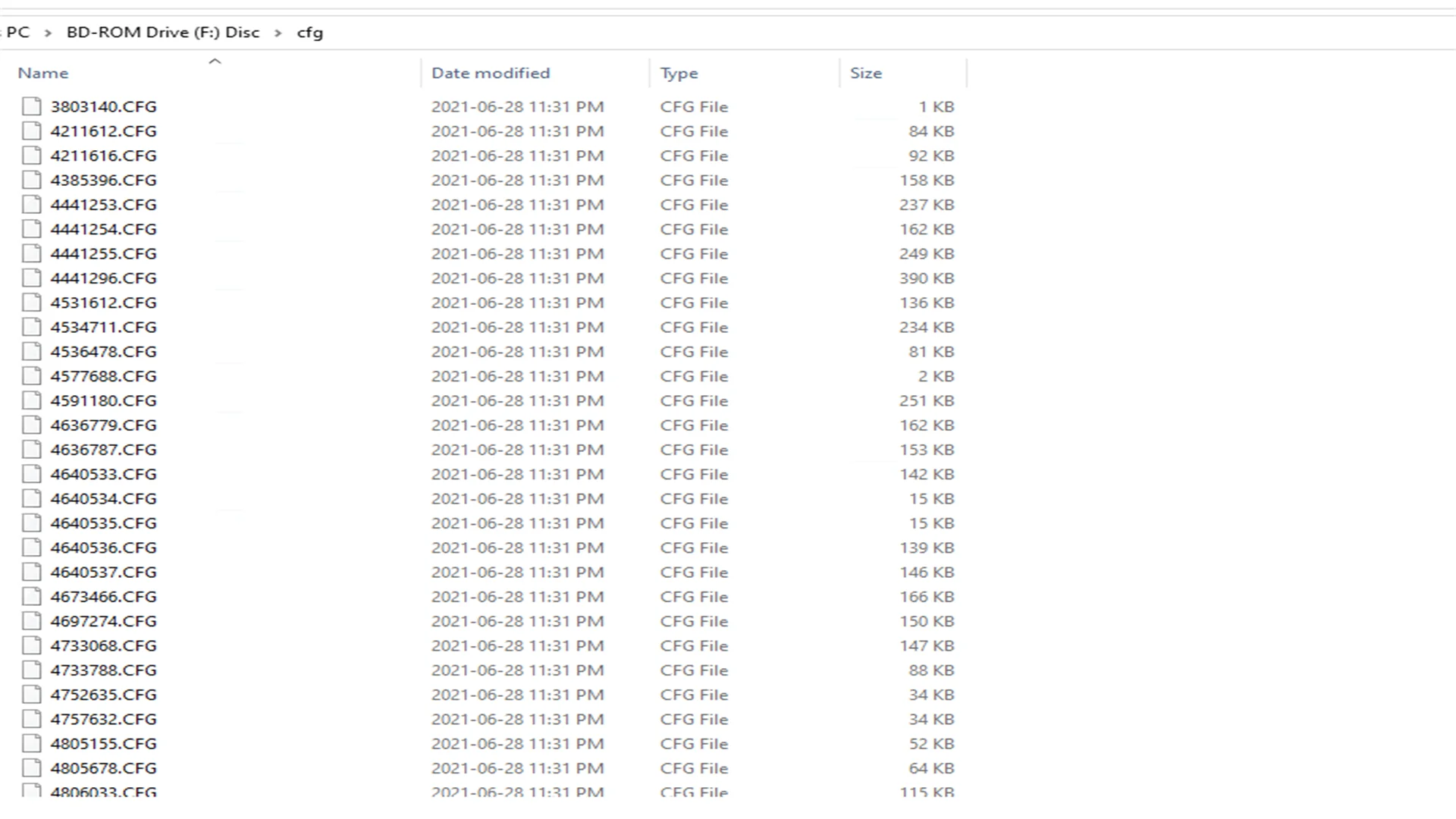Sort files by Type column header

679,74
